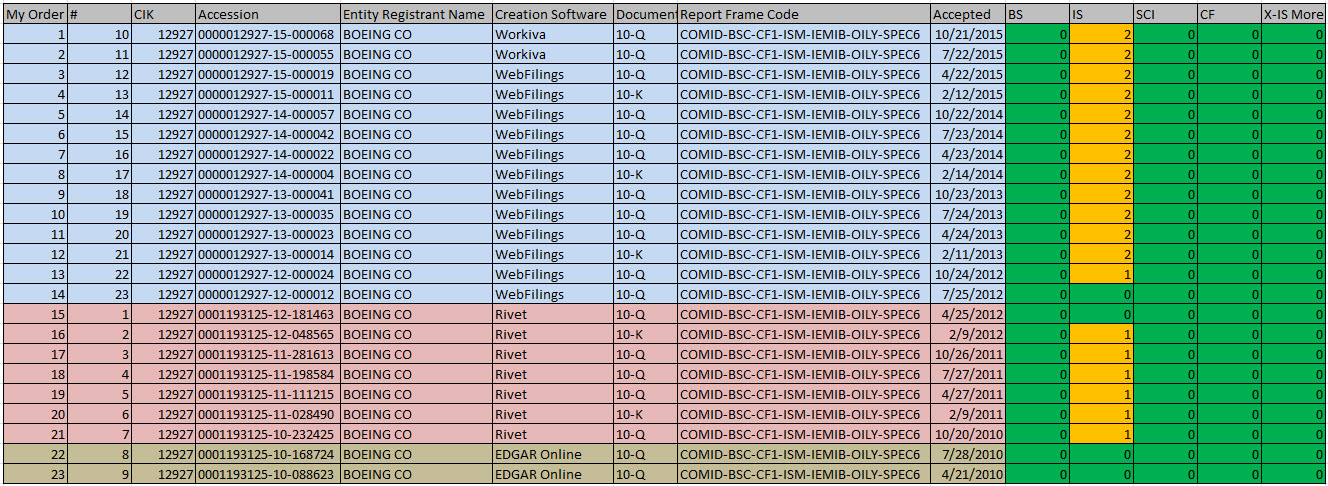The height and width of the screenshot is (486, 1328).
Task: Click the Report Frame Code header
Action: (x=803, y=14)
